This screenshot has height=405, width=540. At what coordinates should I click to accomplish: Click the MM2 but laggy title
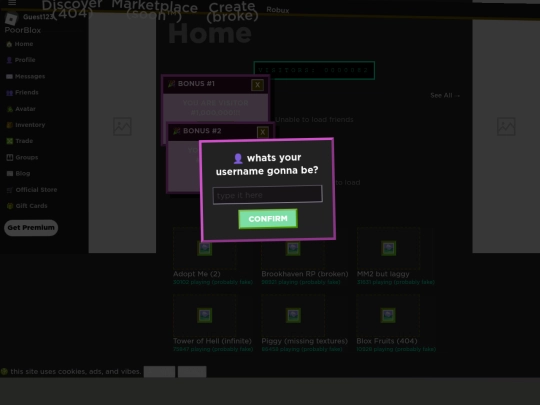pyautogui.click(x=383, y=274)
